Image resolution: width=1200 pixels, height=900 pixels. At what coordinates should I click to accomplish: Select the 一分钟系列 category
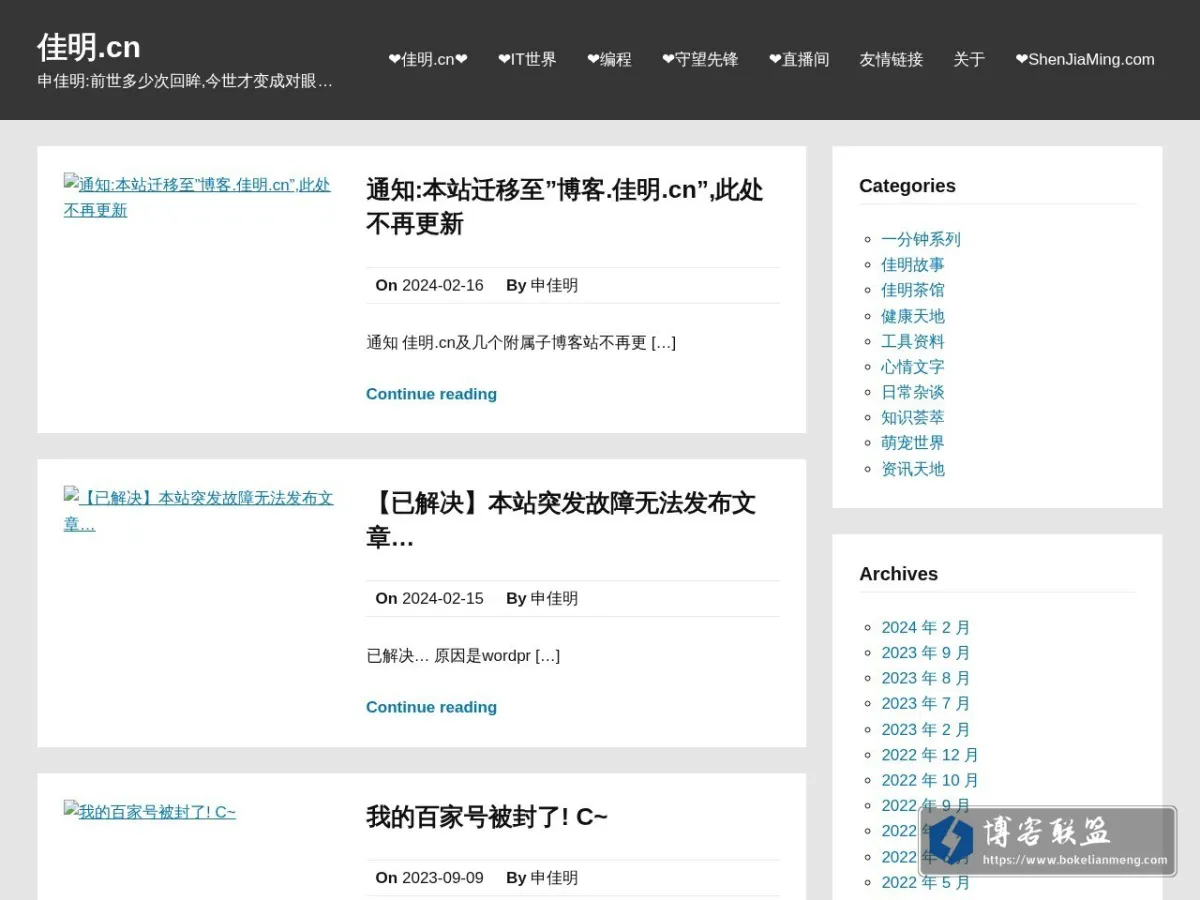[x=921, y=239]
